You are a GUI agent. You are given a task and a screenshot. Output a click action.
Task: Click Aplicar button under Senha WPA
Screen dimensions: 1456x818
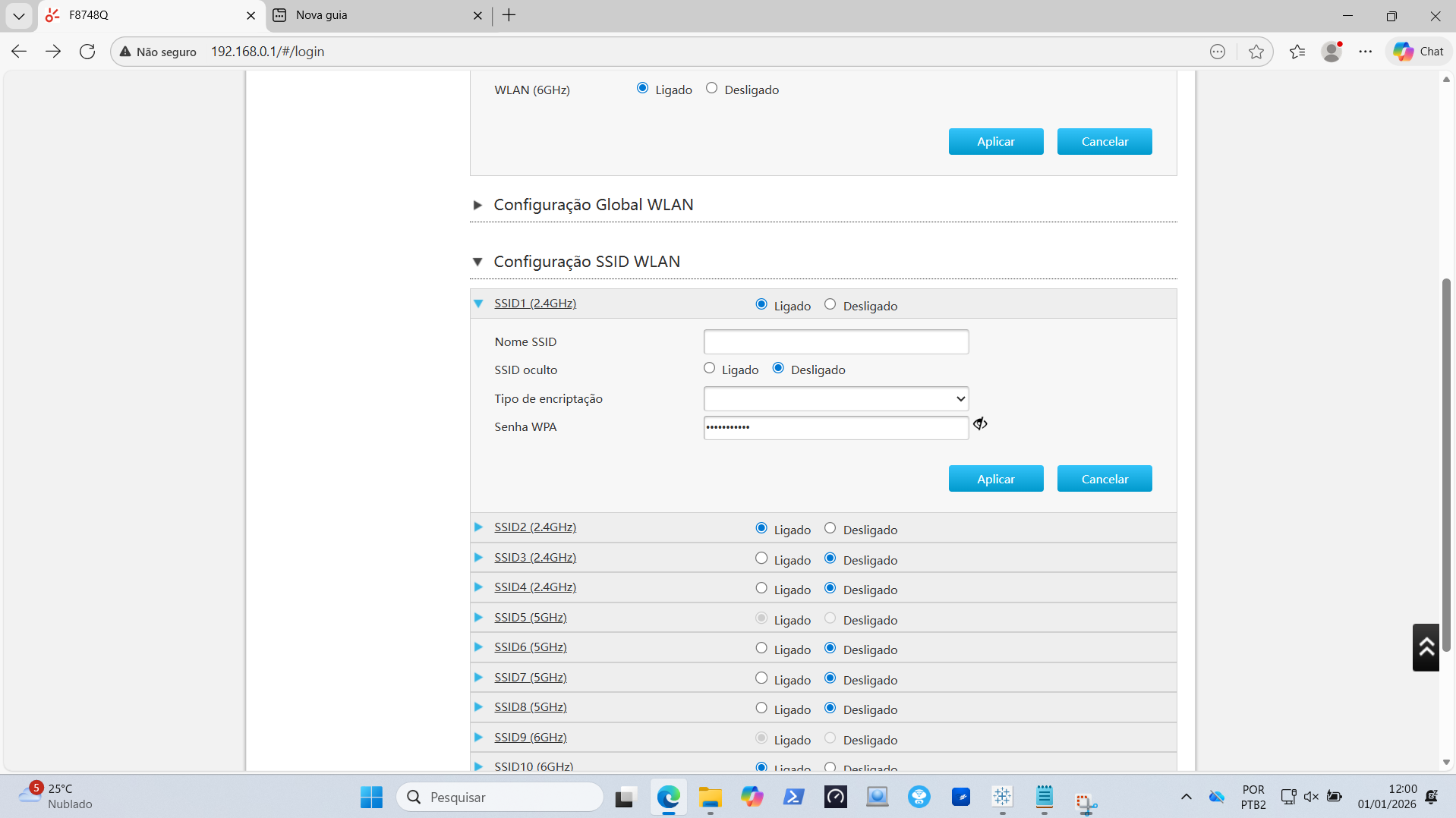[x=995, y=479]
